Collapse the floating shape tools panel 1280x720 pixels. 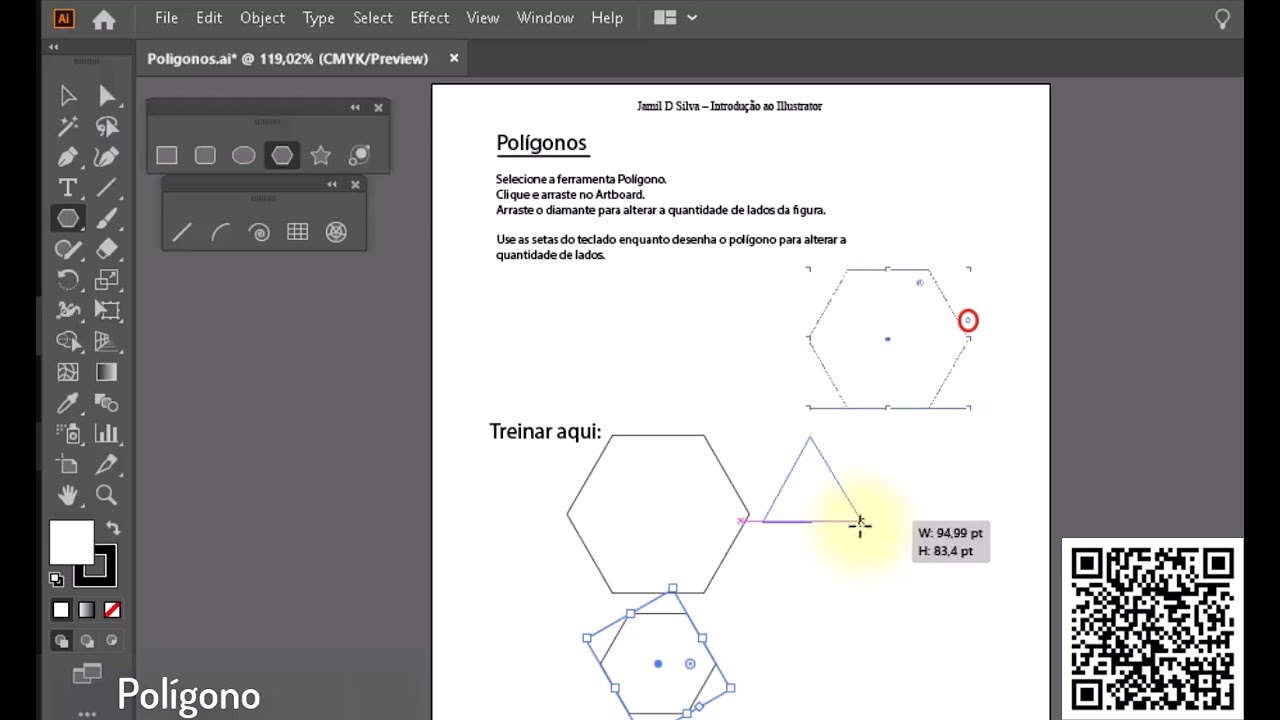(355, 107)
